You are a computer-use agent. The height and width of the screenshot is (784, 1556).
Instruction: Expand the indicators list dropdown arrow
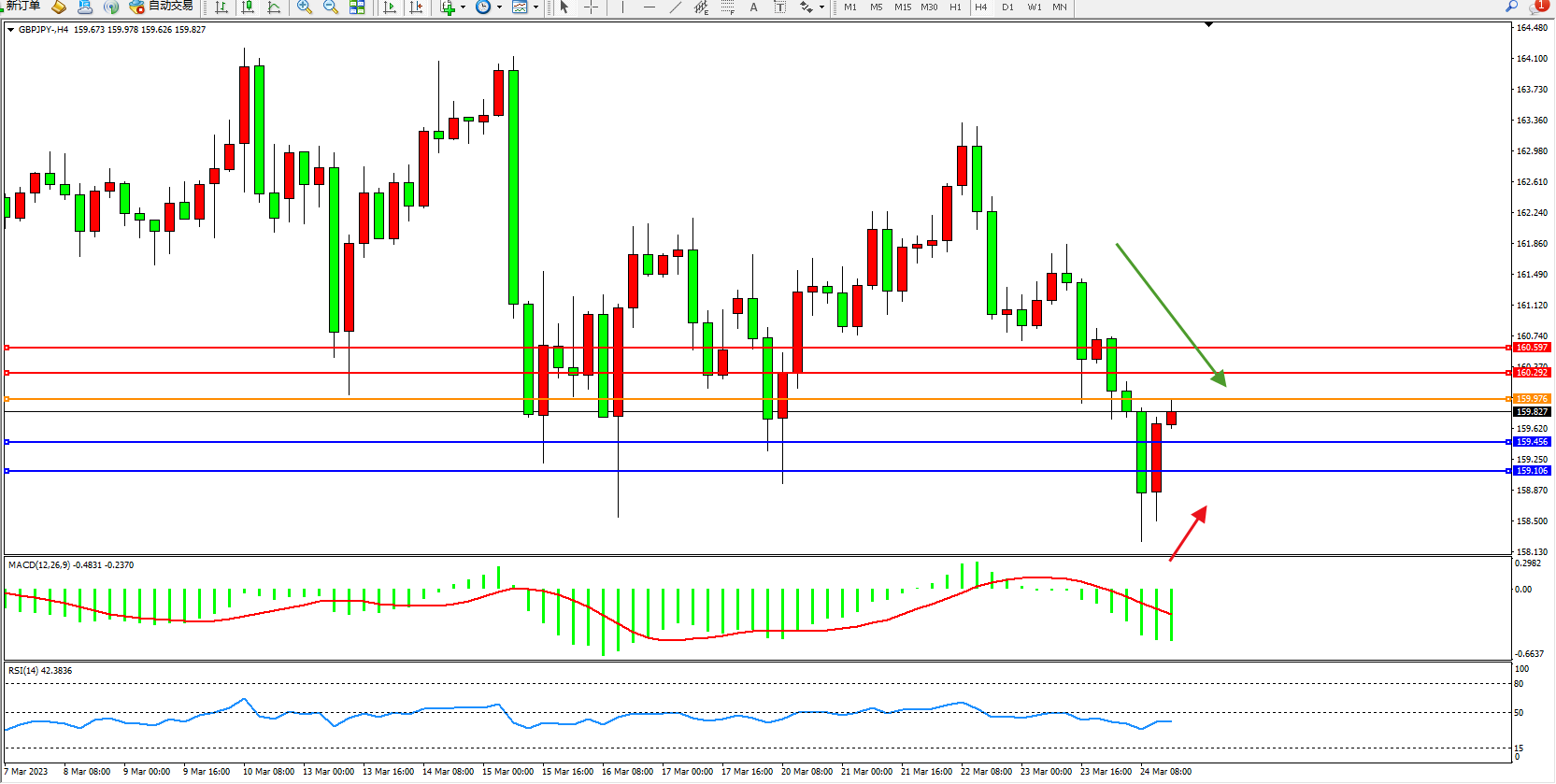click(463, 7)
